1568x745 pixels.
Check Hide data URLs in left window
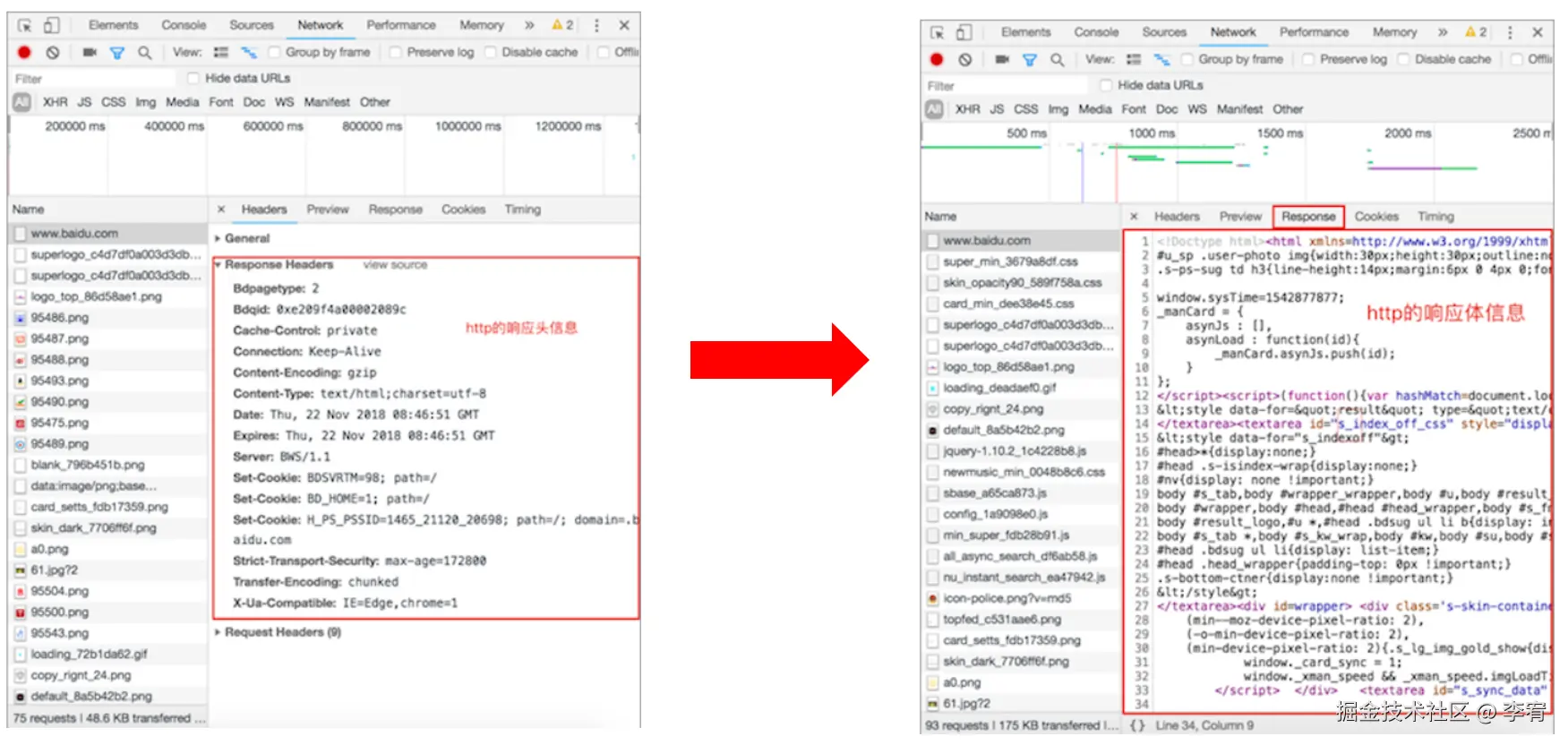click(193, 78)
